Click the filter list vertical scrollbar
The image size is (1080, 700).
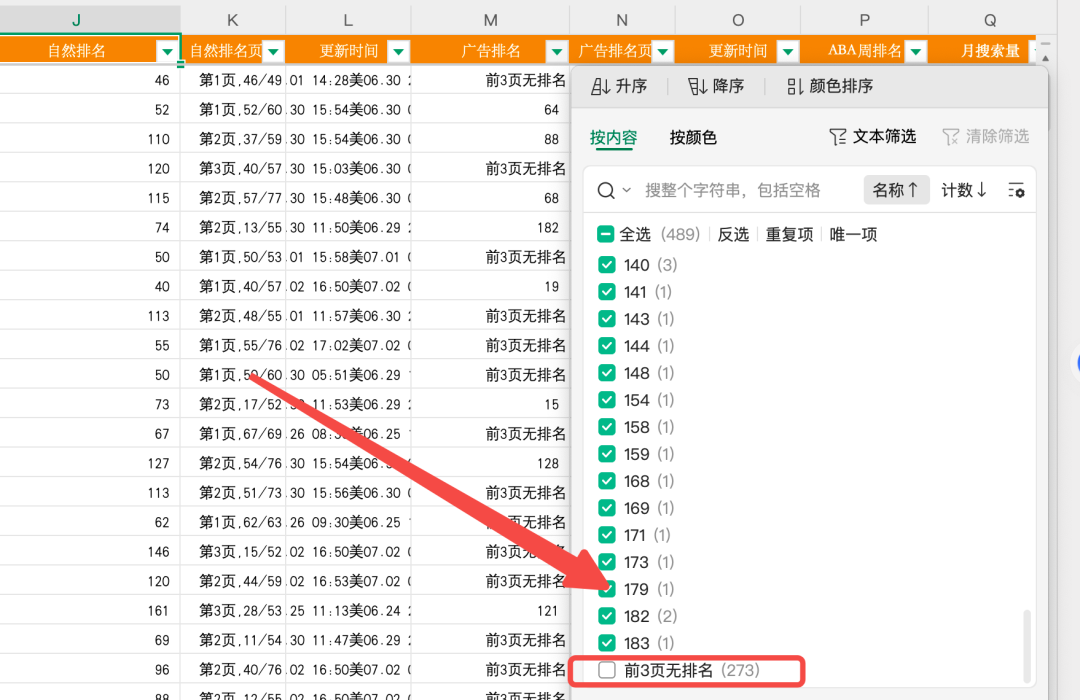click(x=1027, y=646)
